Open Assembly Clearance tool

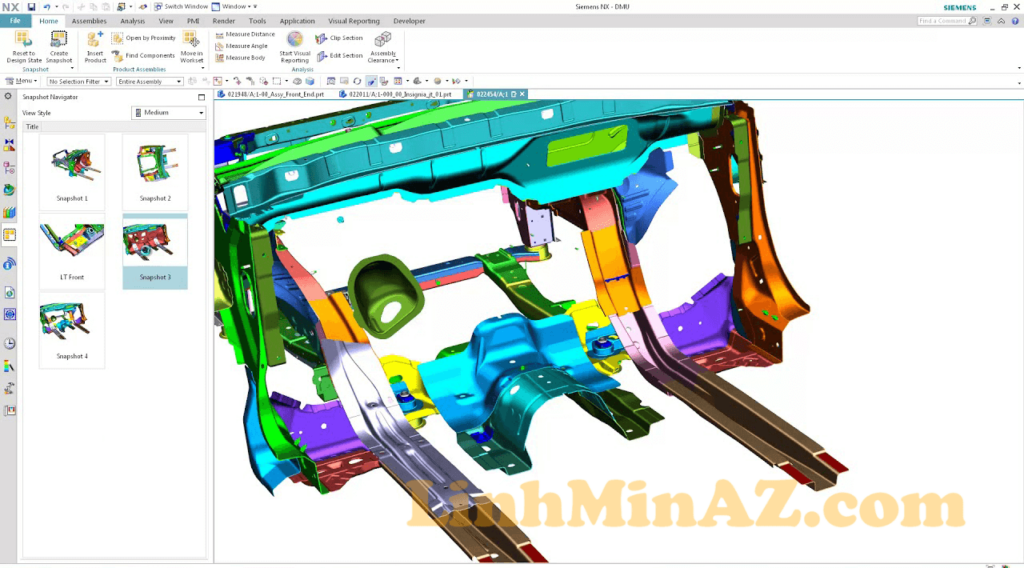pos(383,48)
